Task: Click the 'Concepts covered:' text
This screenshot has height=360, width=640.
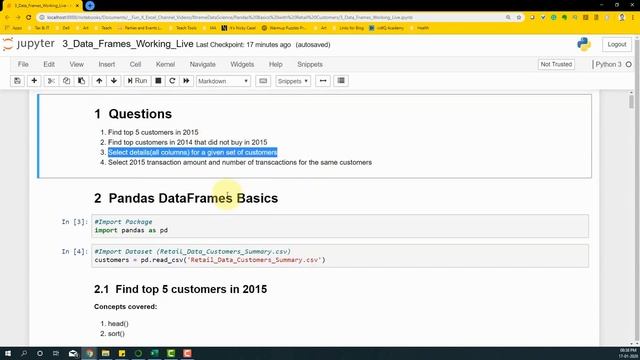Action: pyautogui.click(x=125, y=307)
